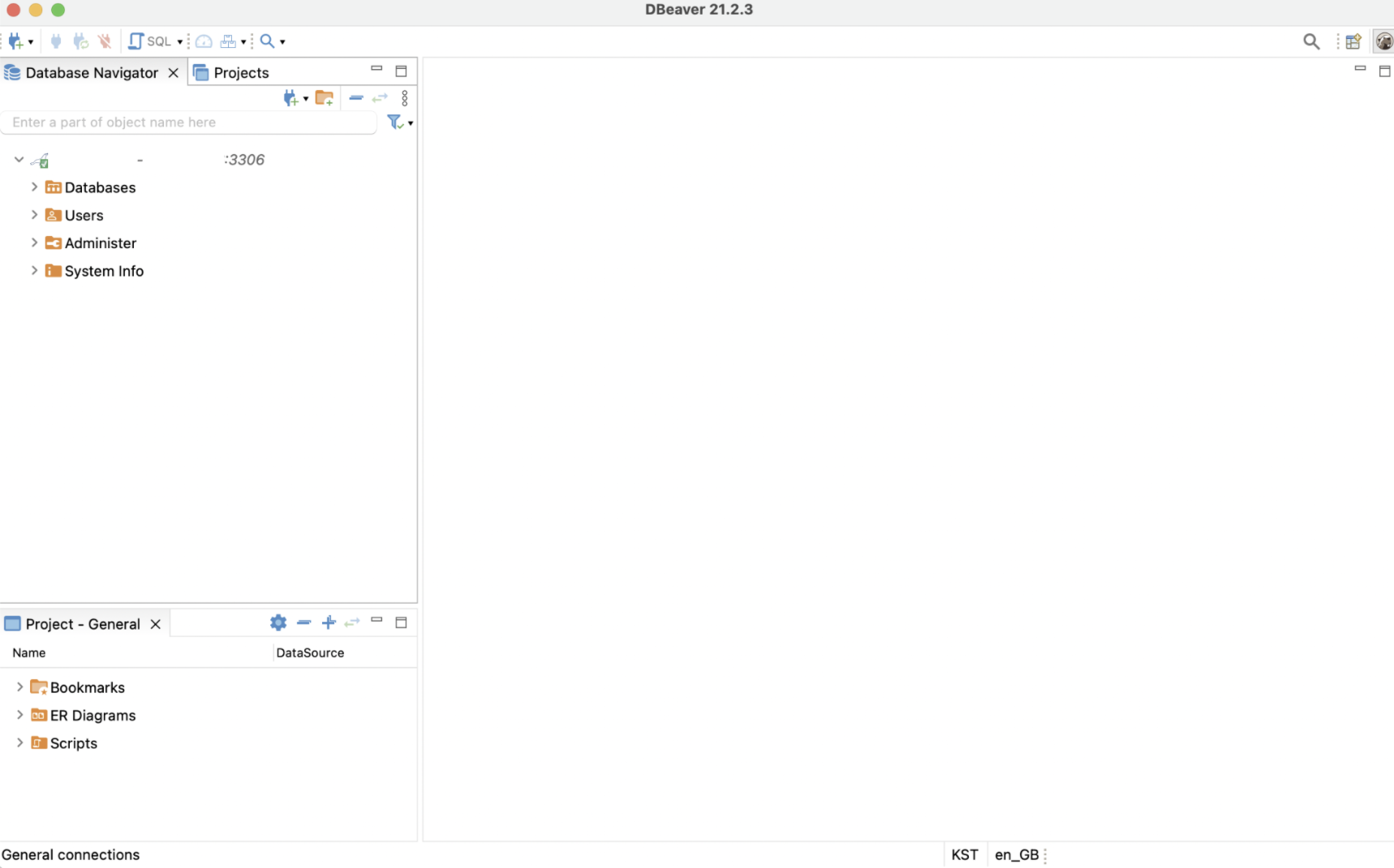Select the Users folder item
The height and width of the screenshot is (868, 1394).
(75, 215)
